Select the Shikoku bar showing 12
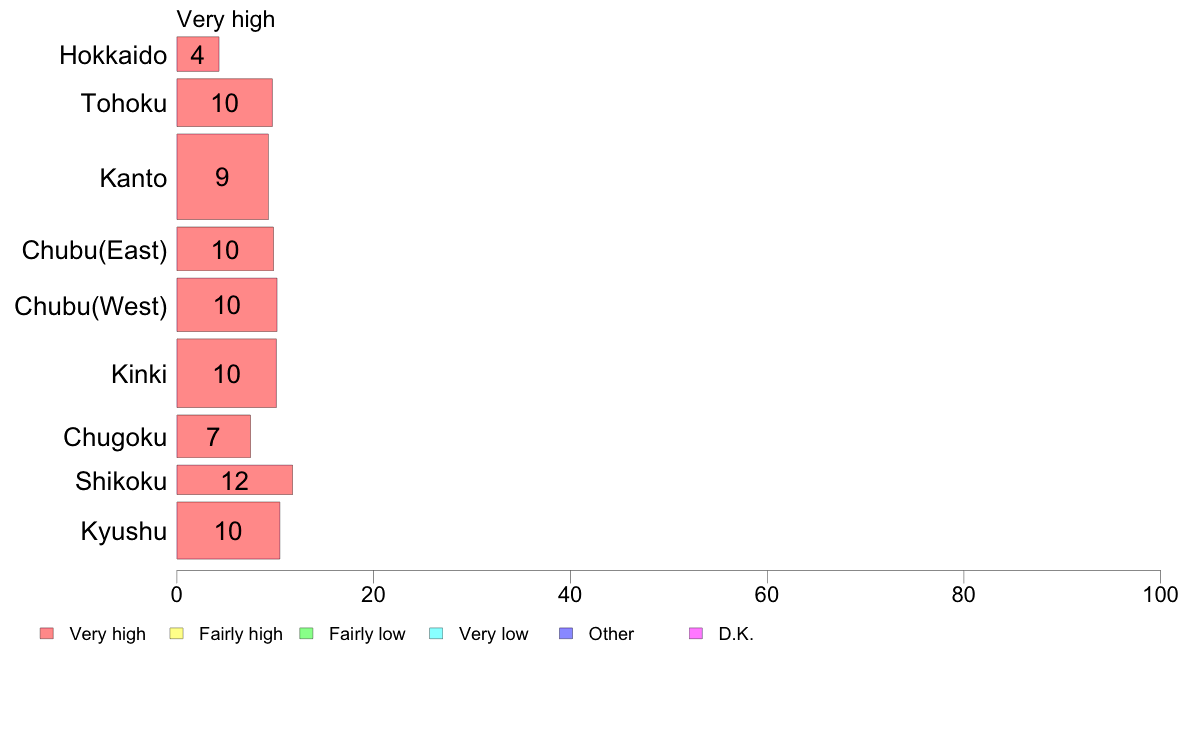 click(x=235, y=480)
